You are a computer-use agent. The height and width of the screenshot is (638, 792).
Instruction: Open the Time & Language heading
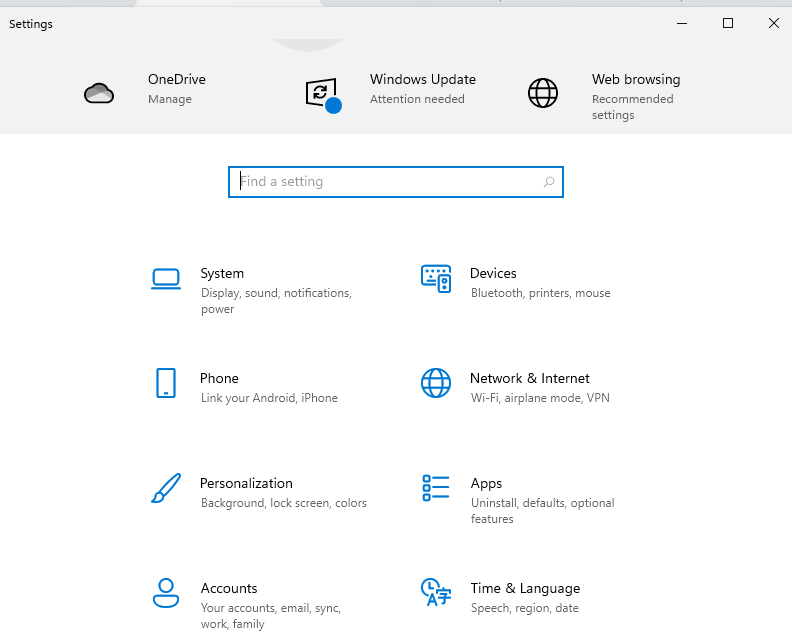tap(525, 588)
